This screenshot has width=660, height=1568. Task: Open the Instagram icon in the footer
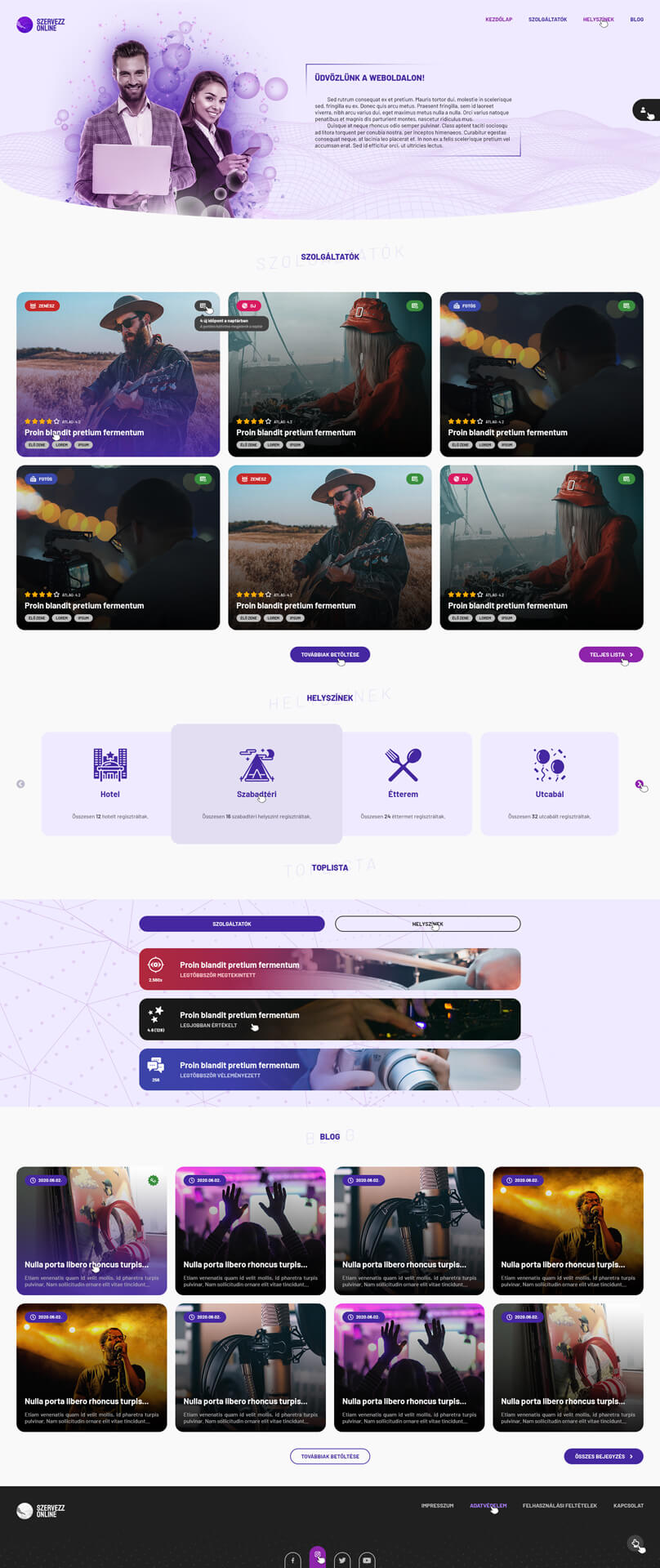coord(318,1557)
